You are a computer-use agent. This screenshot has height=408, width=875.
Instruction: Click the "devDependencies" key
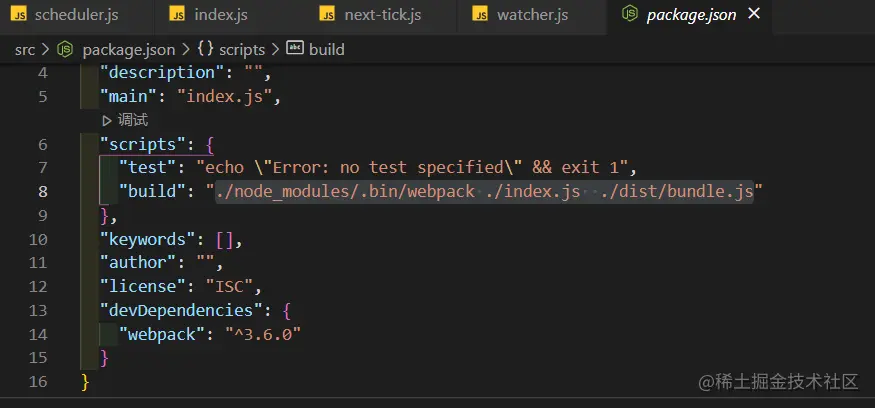pos(182,310)
